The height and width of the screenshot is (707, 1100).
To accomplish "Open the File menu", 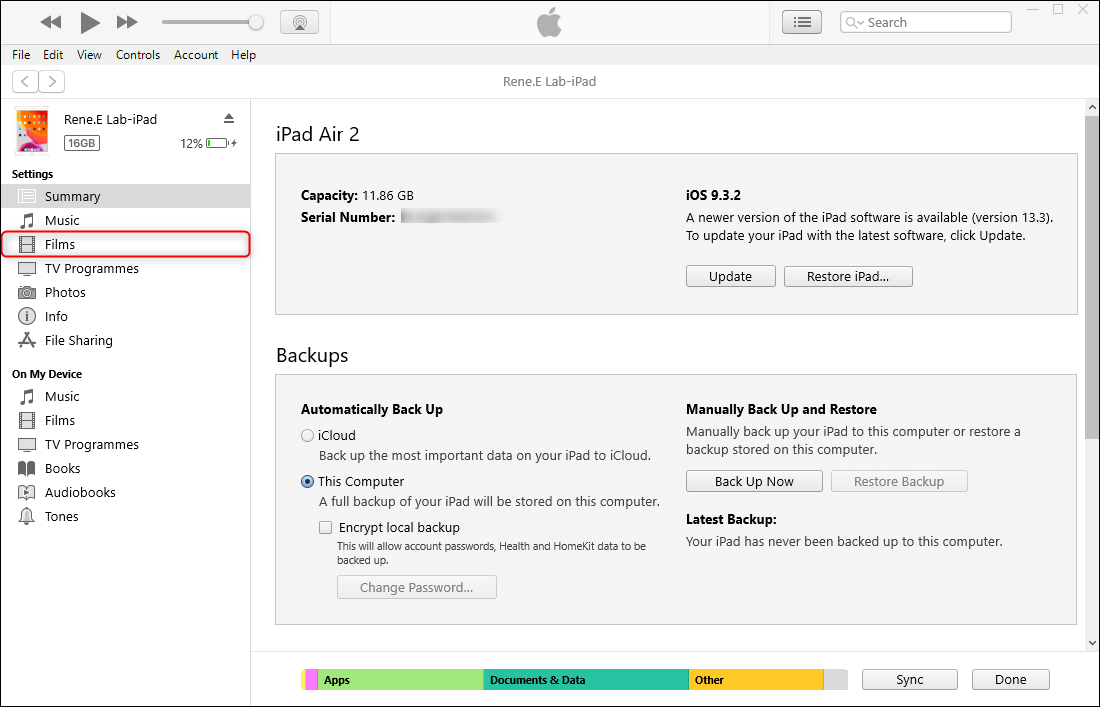I will (x=21, y=55).
